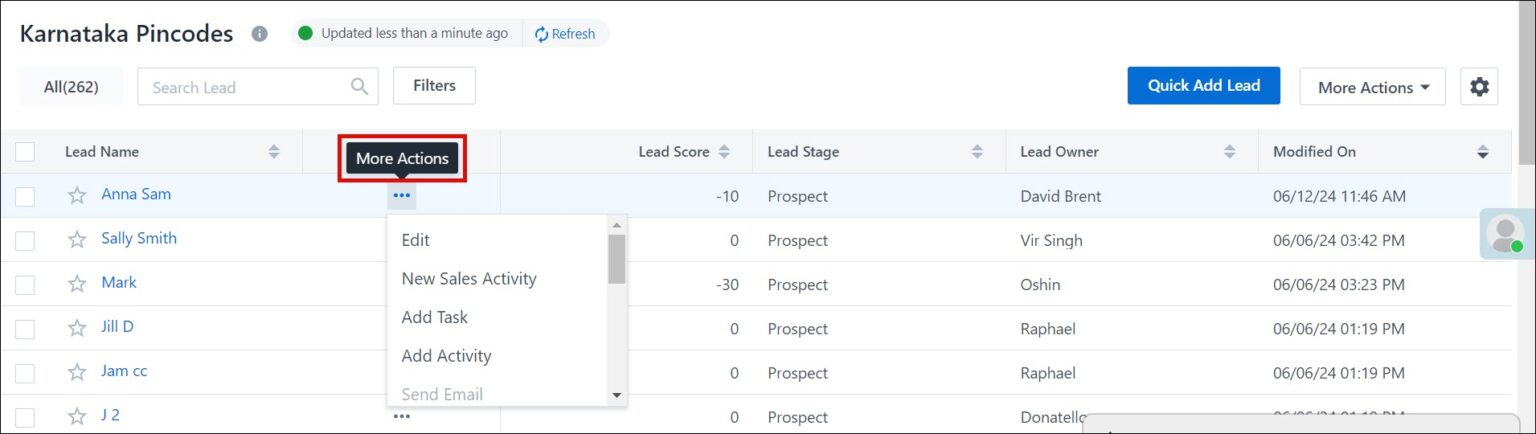
Task: Tick the checkbox for Anna Sam
Action: tap(25, 197)
